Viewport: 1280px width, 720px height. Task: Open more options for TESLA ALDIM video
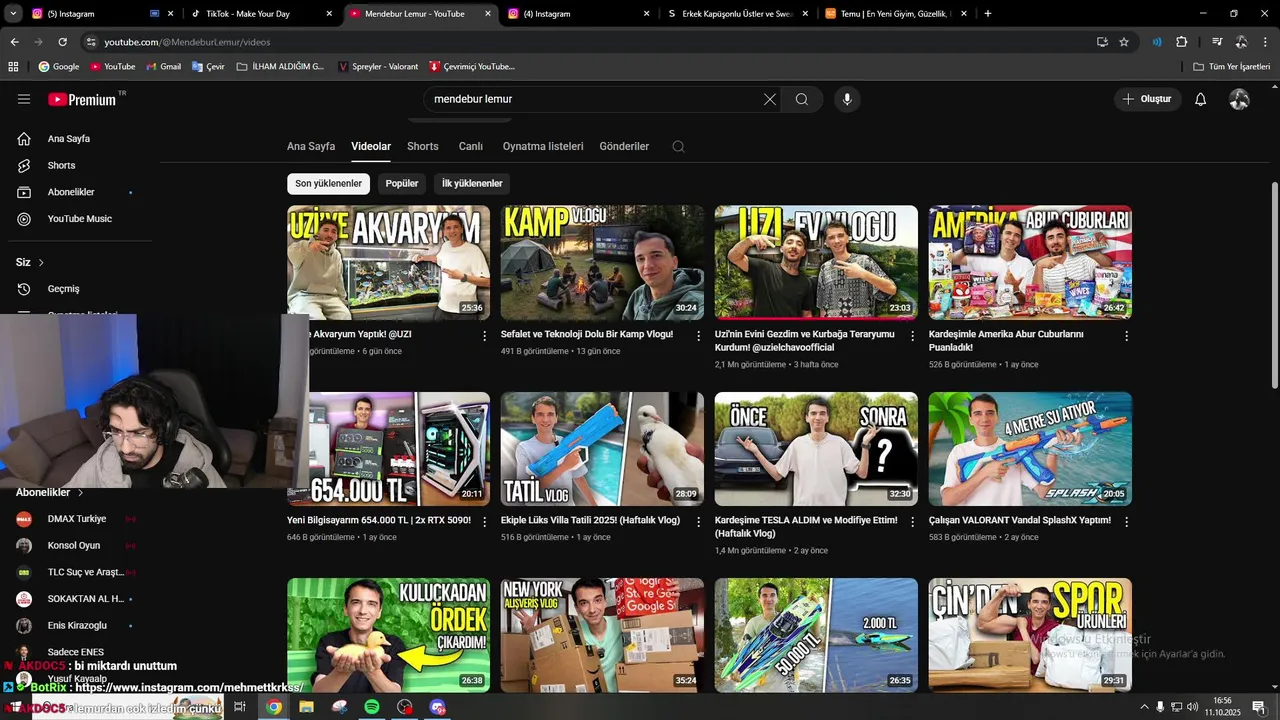coord(912,522)
